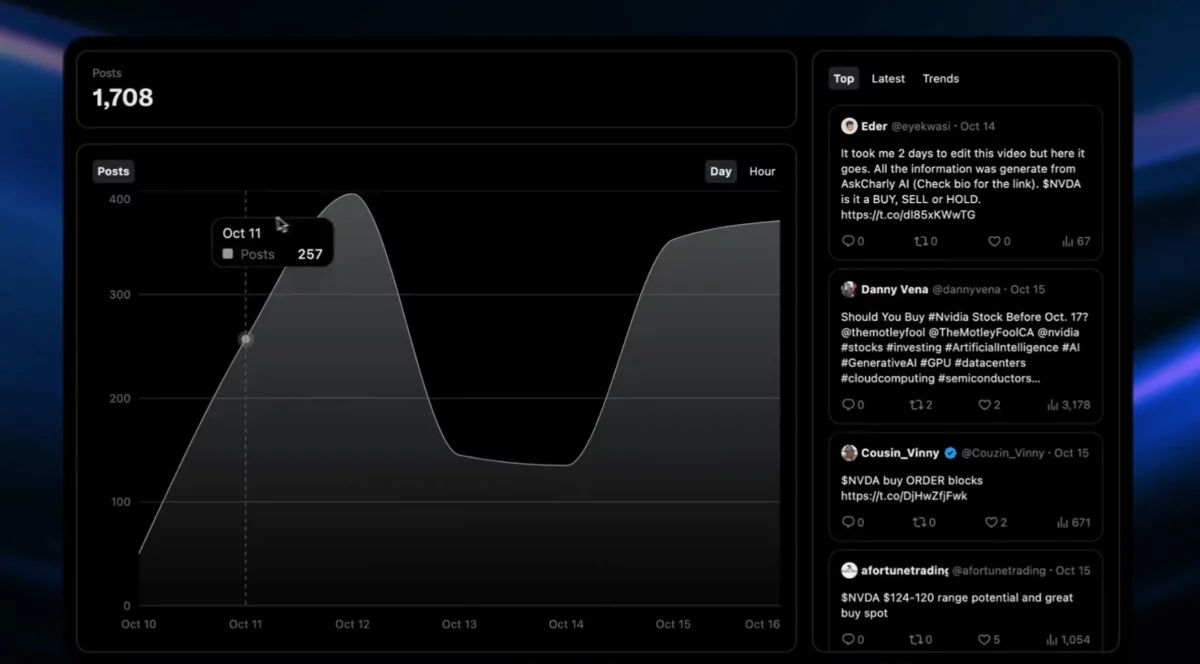Click reply icon on afortunetrading's post
This screenshot has height=664, width=1200.
point(848,639)
